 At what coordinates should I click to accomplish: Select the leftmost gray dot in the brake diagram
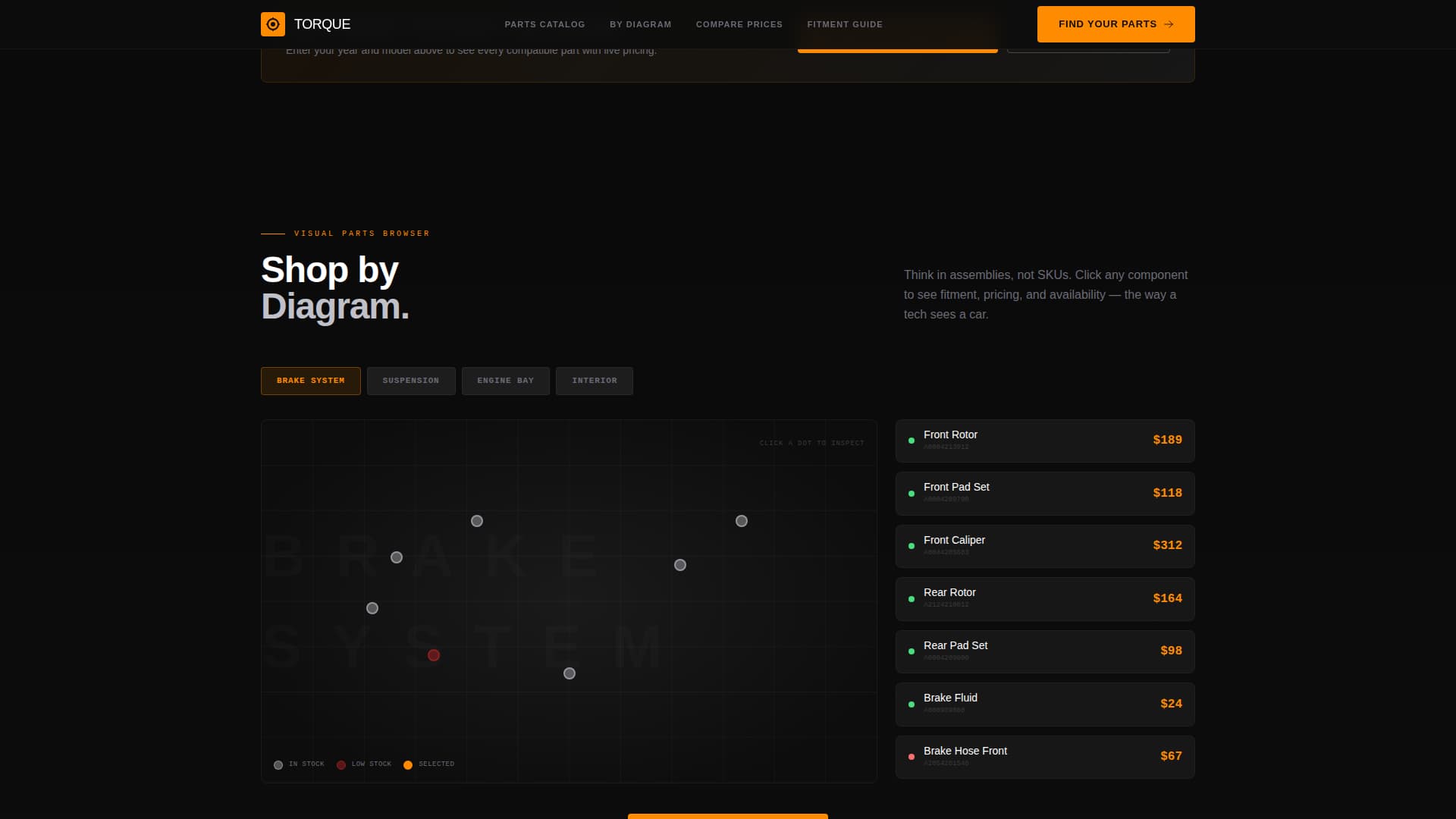[372, 607]
